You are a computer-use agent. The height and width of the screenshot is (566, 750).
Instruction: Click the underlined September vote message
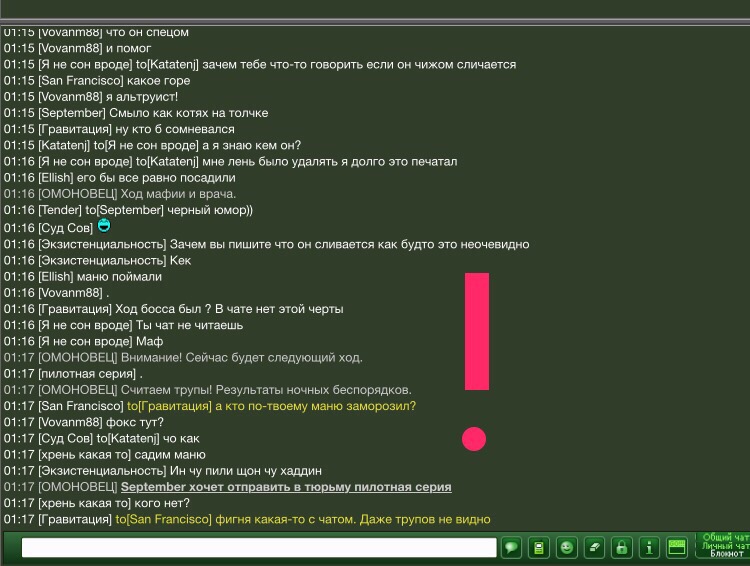[x=286, y=487]
